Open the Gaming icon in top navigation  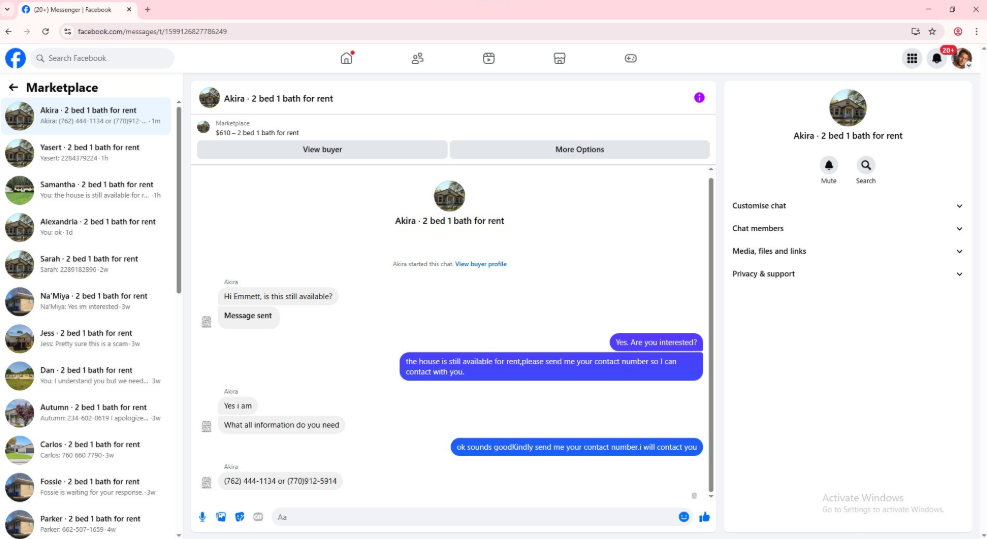(x=630, y=58)
